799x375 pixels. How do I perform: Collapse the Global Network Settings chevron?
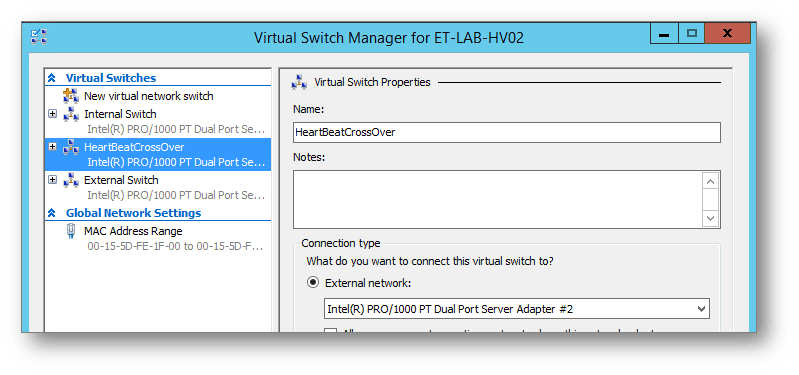[51, 213]
